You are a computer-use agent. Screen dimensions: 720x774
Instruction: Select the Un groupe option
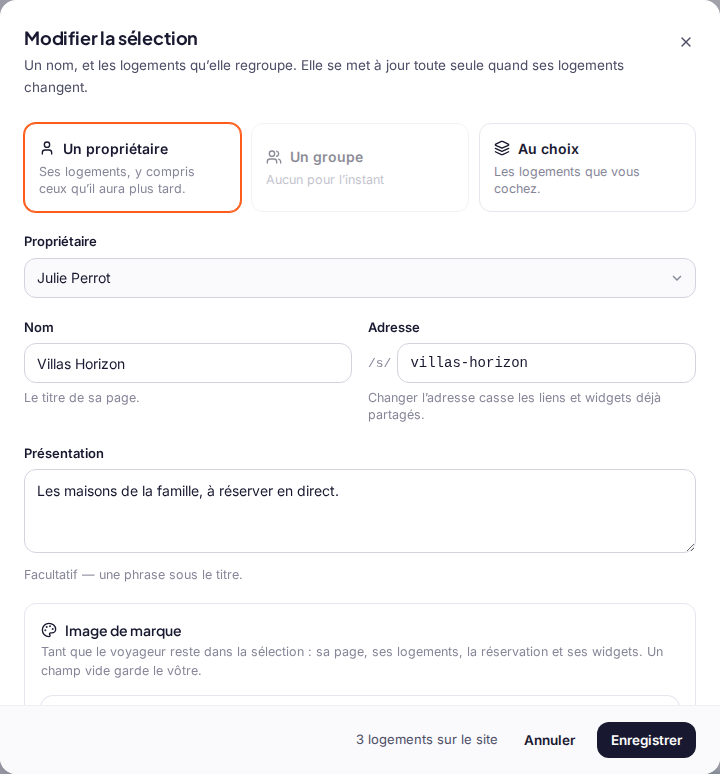point(360,167)
